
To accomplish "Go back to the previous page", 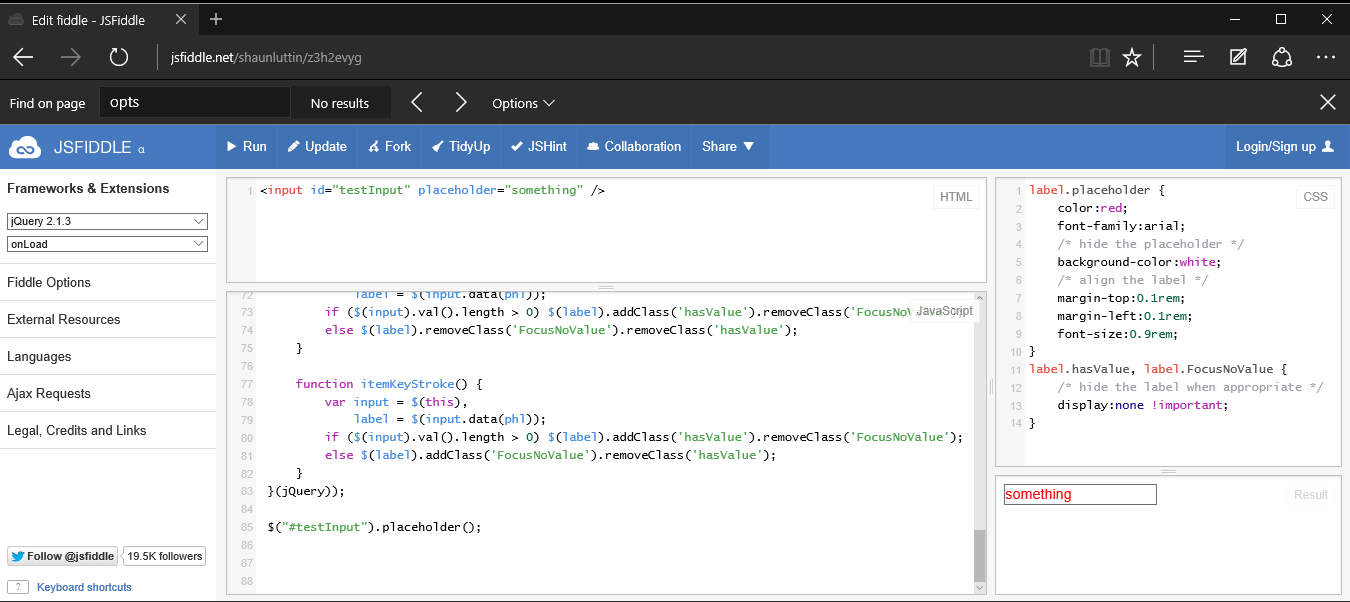I will click(x=23, y=58).
